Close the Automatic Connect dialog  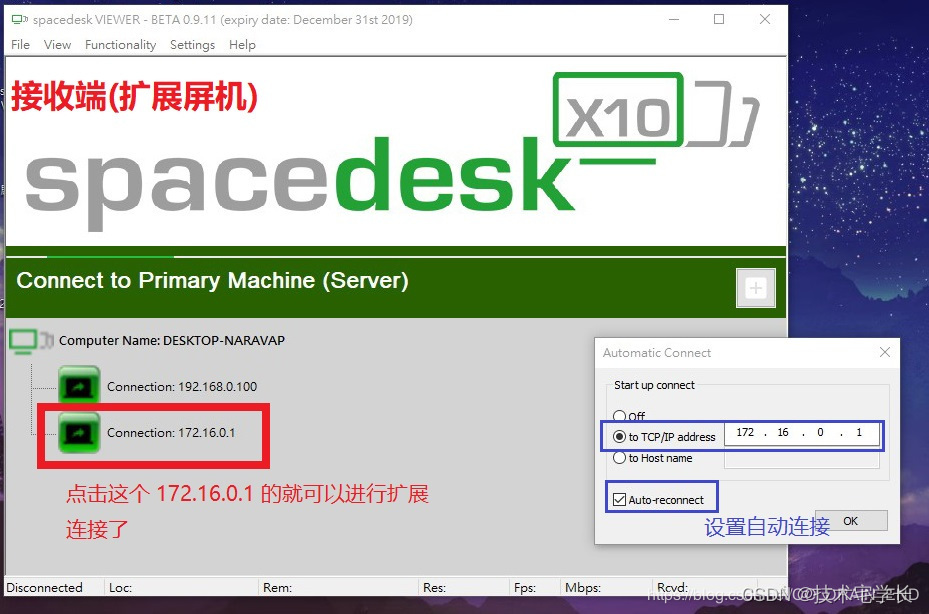(x=885, y=352)
